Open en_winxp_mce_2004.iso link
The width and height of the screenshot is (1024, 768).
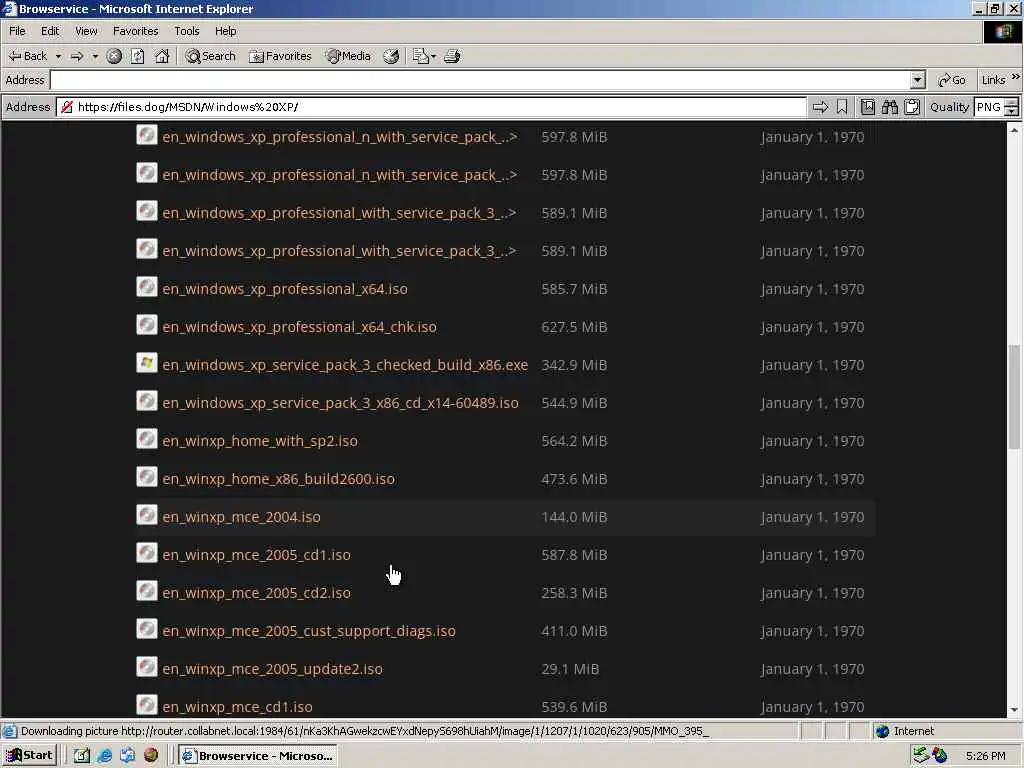(x=242, y=517)
